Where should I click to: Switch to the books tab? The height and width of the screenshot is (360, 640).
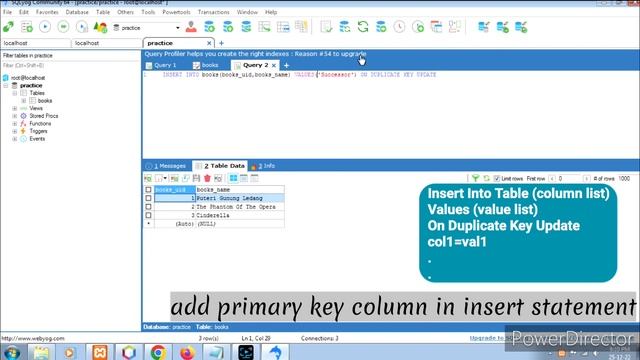206,65
